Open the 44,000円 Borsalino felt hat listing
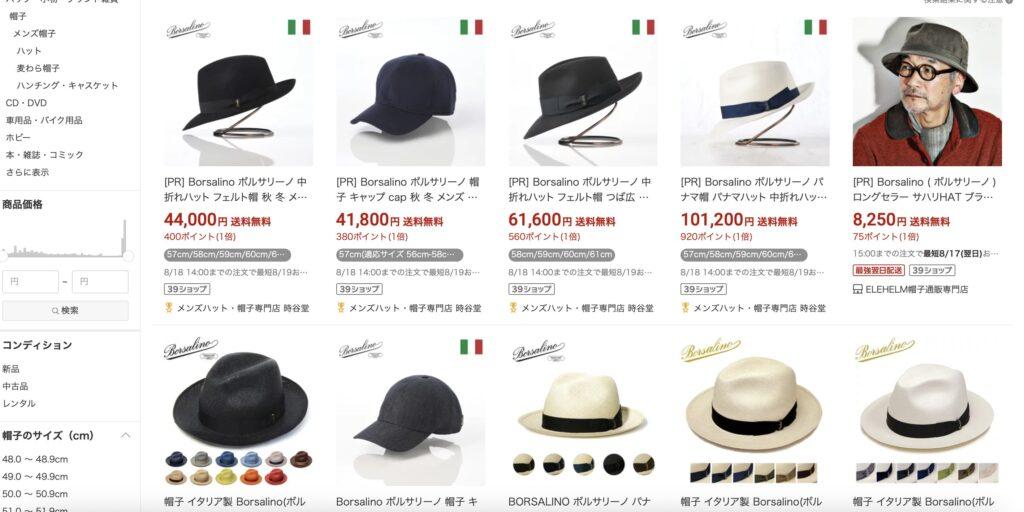1024x512 pixels. [x=236, y=189]
